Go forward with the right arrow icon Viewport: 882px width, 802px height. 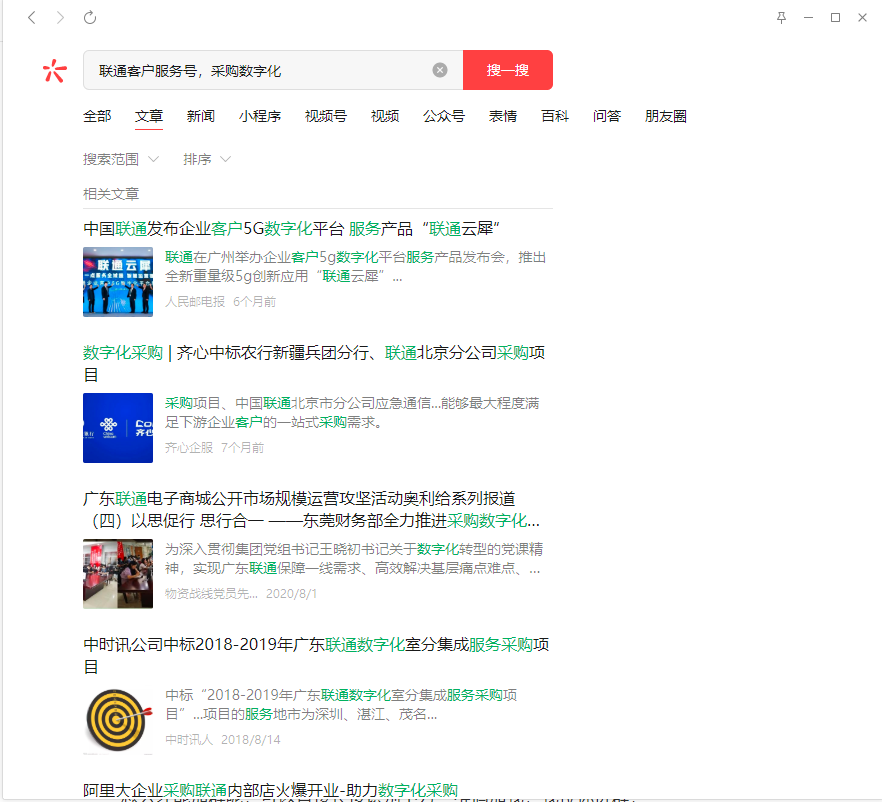coord(60,18)
